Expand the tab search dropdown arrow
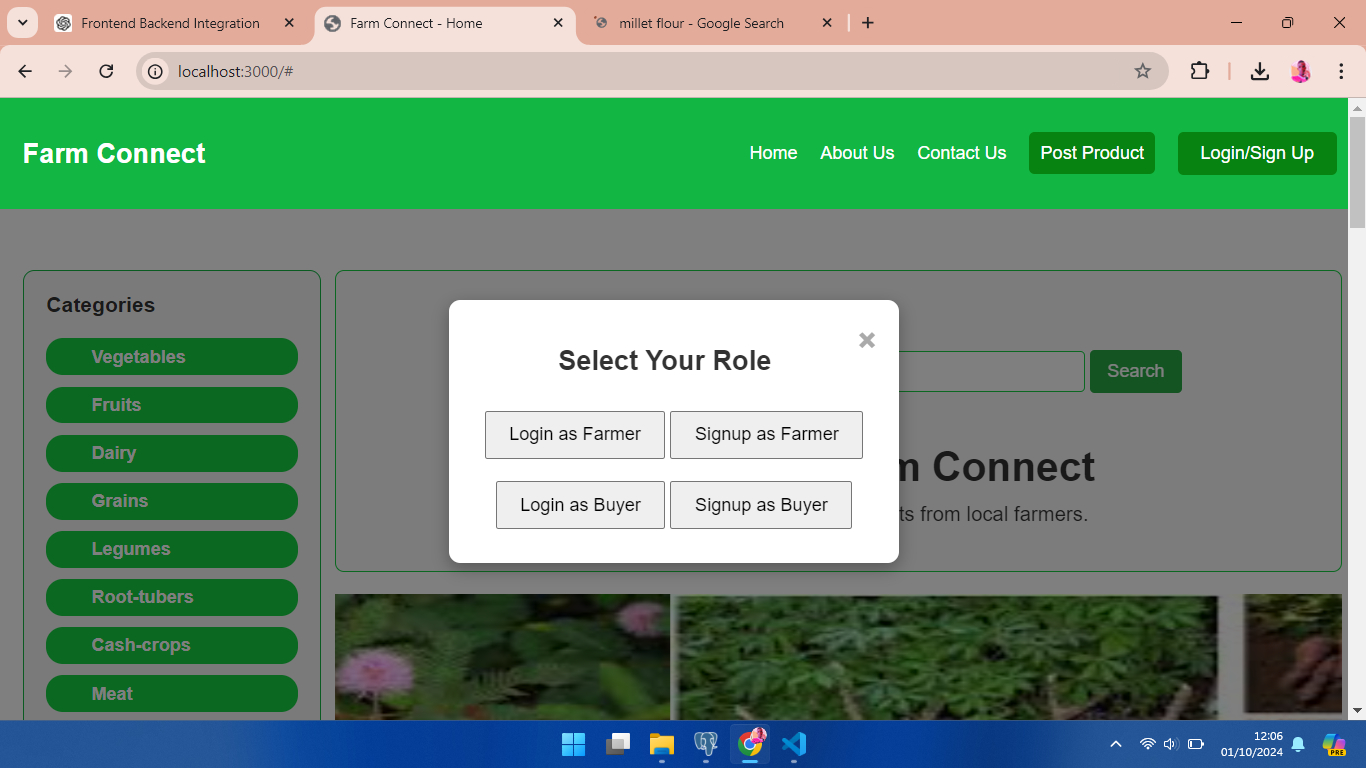This screenshot has width=1366, height=768. [x=22, y=23]
